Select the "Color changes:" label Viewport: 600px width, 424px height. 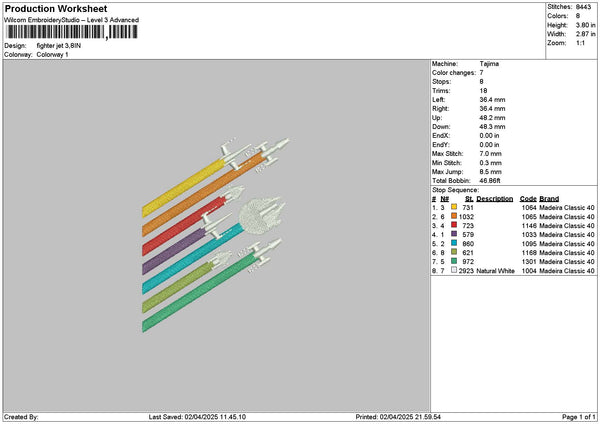[x=454, y=73]
